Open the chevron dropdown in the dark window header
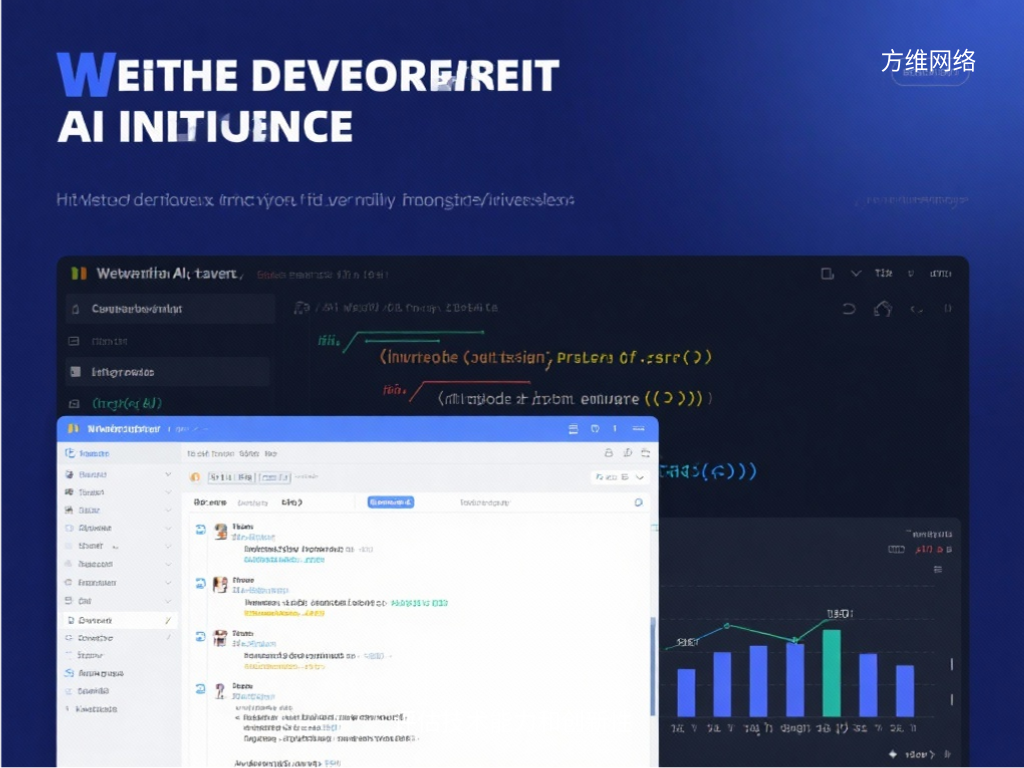Viewport: 1024px width, 768px height. click(855, 273)
